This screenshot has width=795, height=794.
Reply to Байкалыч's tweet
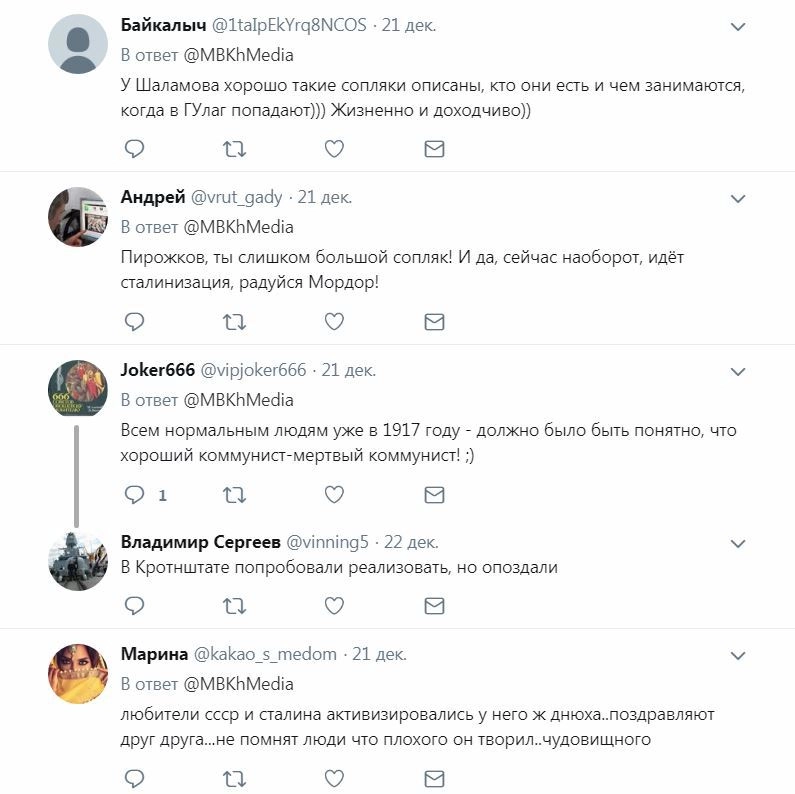click(x=134, y=149)
